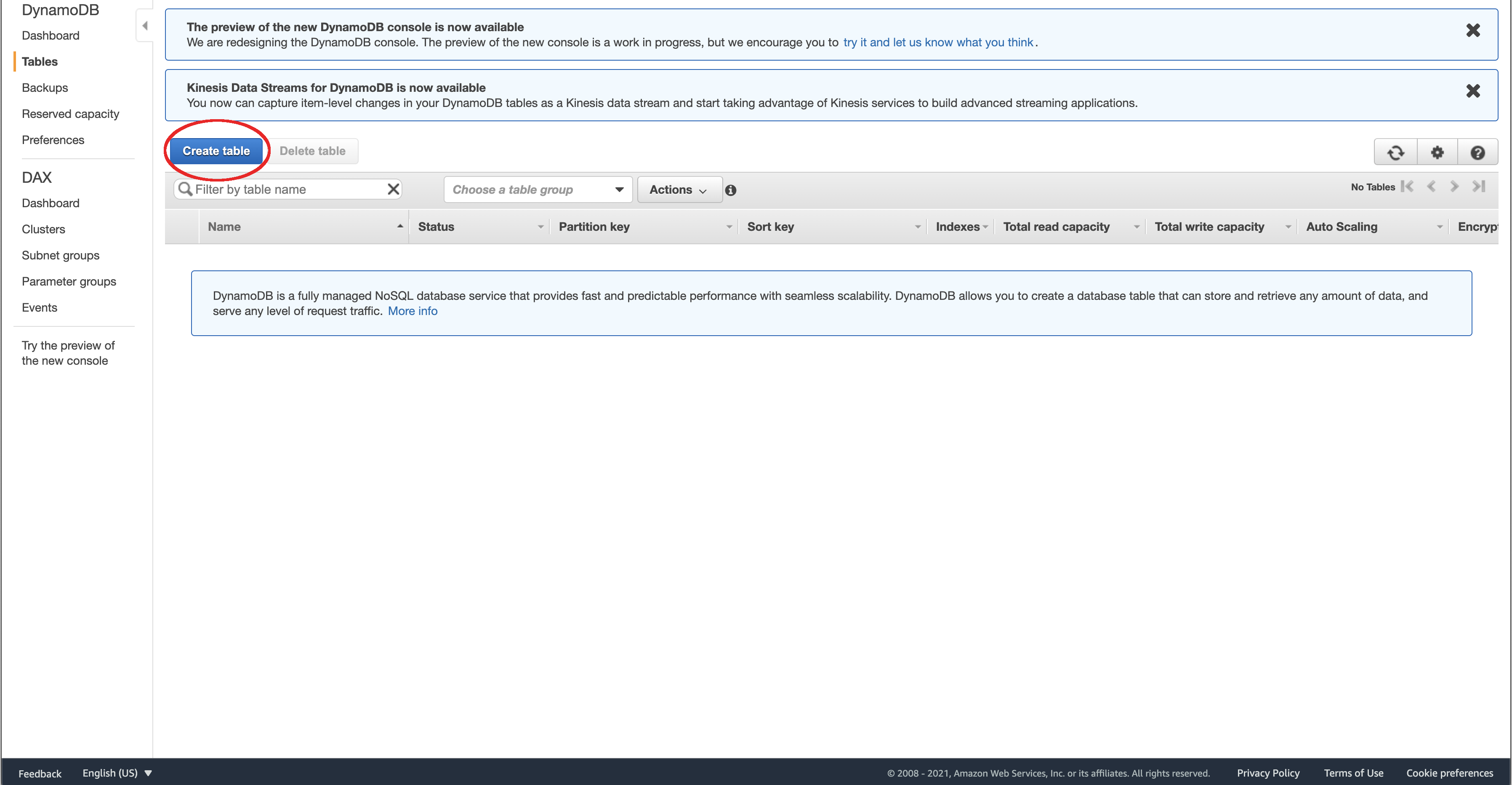Open Terms of Use link
The height and width of the screenshot is (785, 1512).
coord(1354,773)
